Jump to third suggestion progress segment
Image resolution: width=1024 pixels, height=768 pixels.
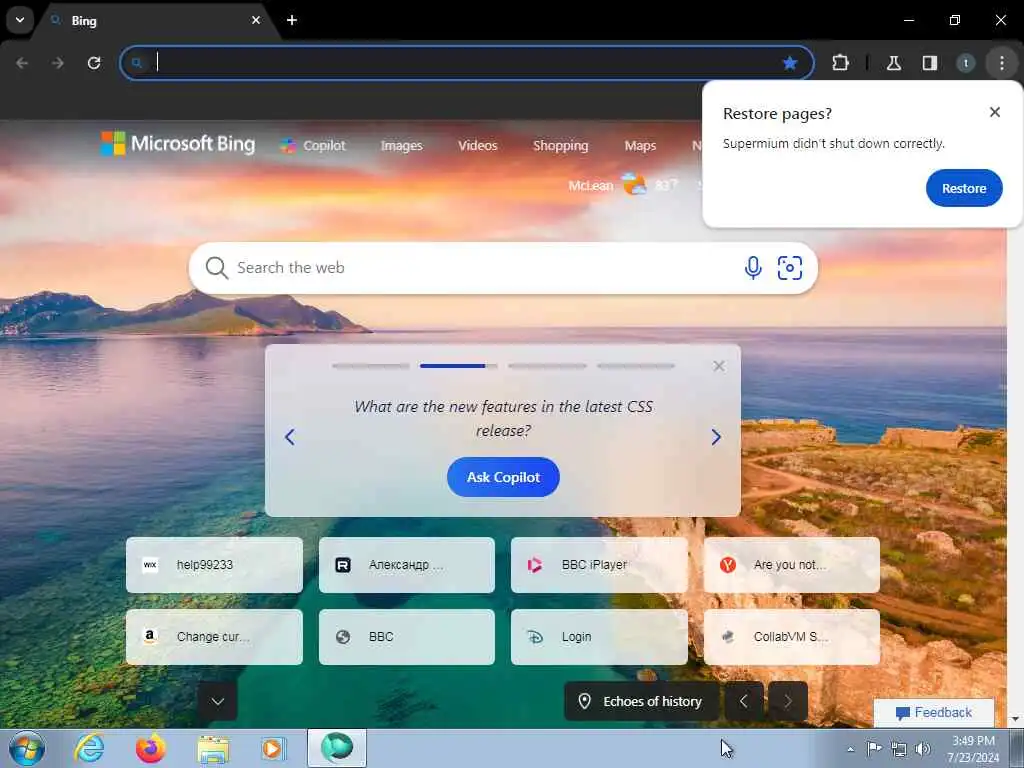[x=547, y=366]
